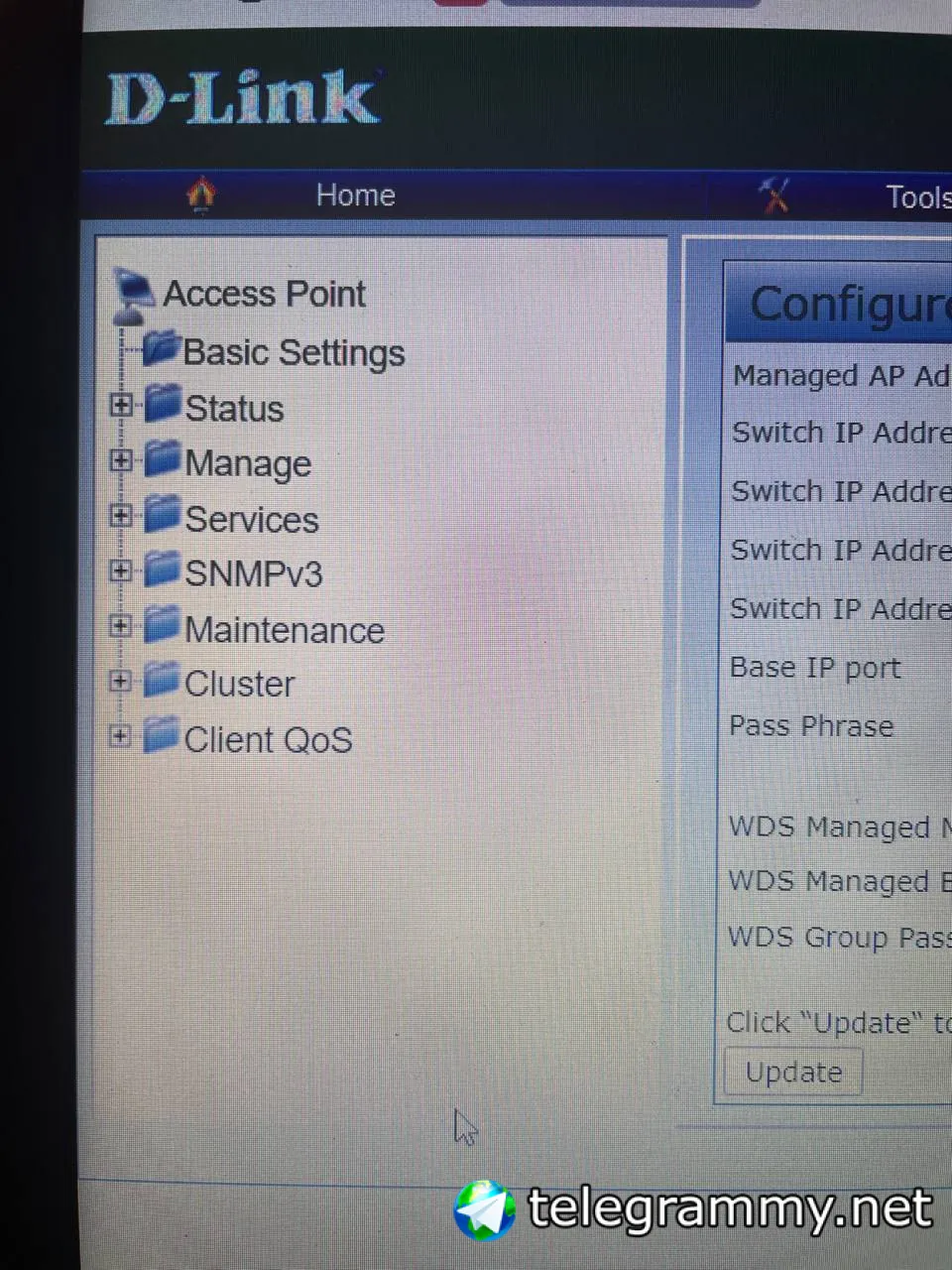Click the Managed AP label

[841, 376]
